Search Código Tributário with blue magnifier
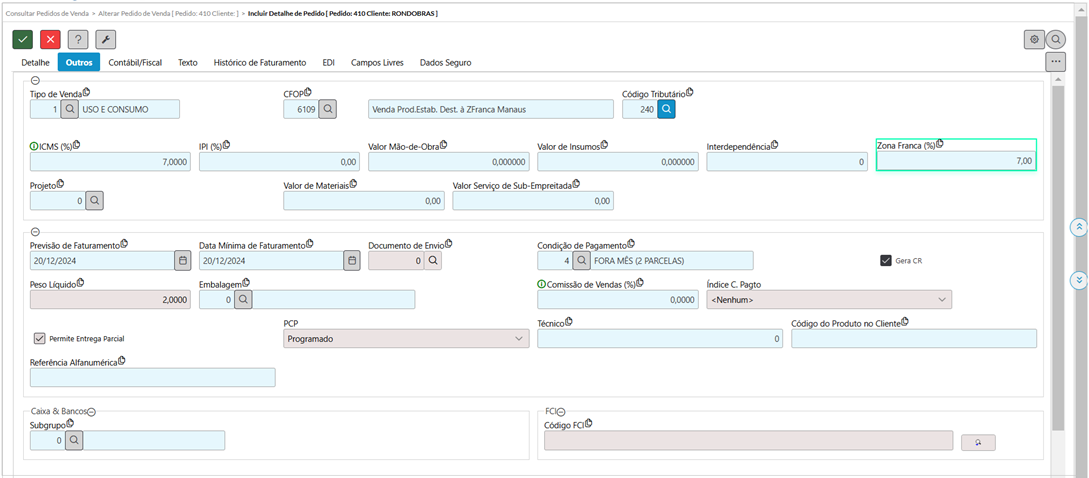Viewport: 1089px width, 478px height. pos(666,109)
